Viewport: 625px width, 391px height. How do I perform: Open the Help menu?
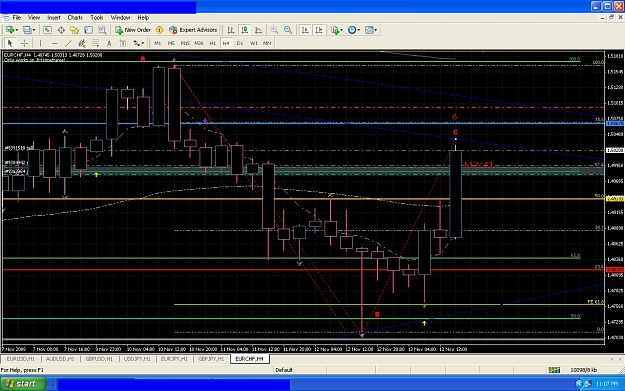[143, 18]
